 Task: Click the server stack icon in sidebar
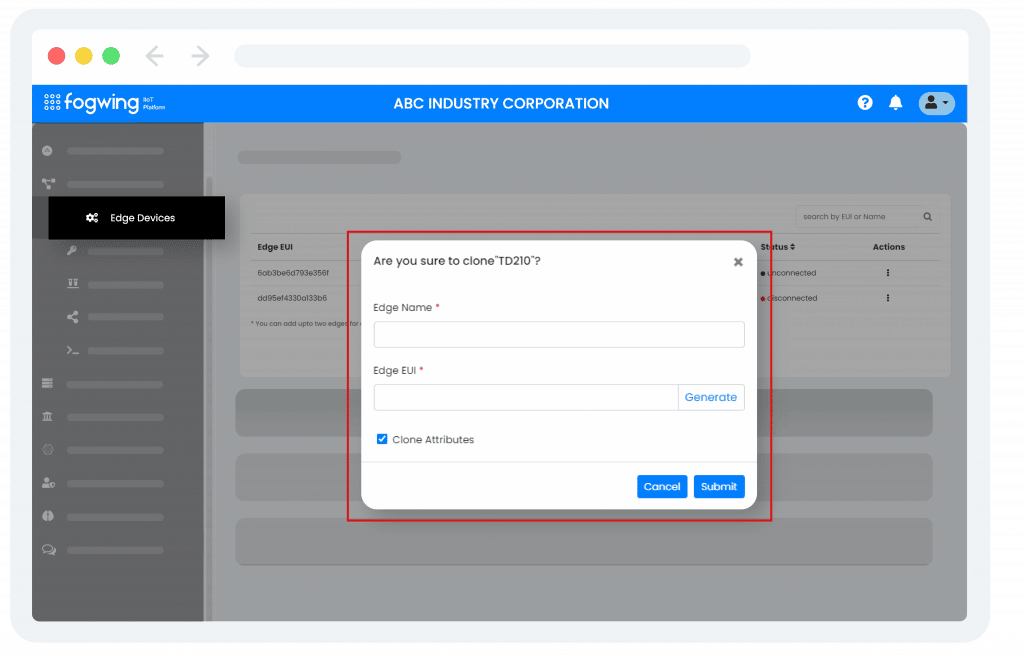[x=48, y=383]
